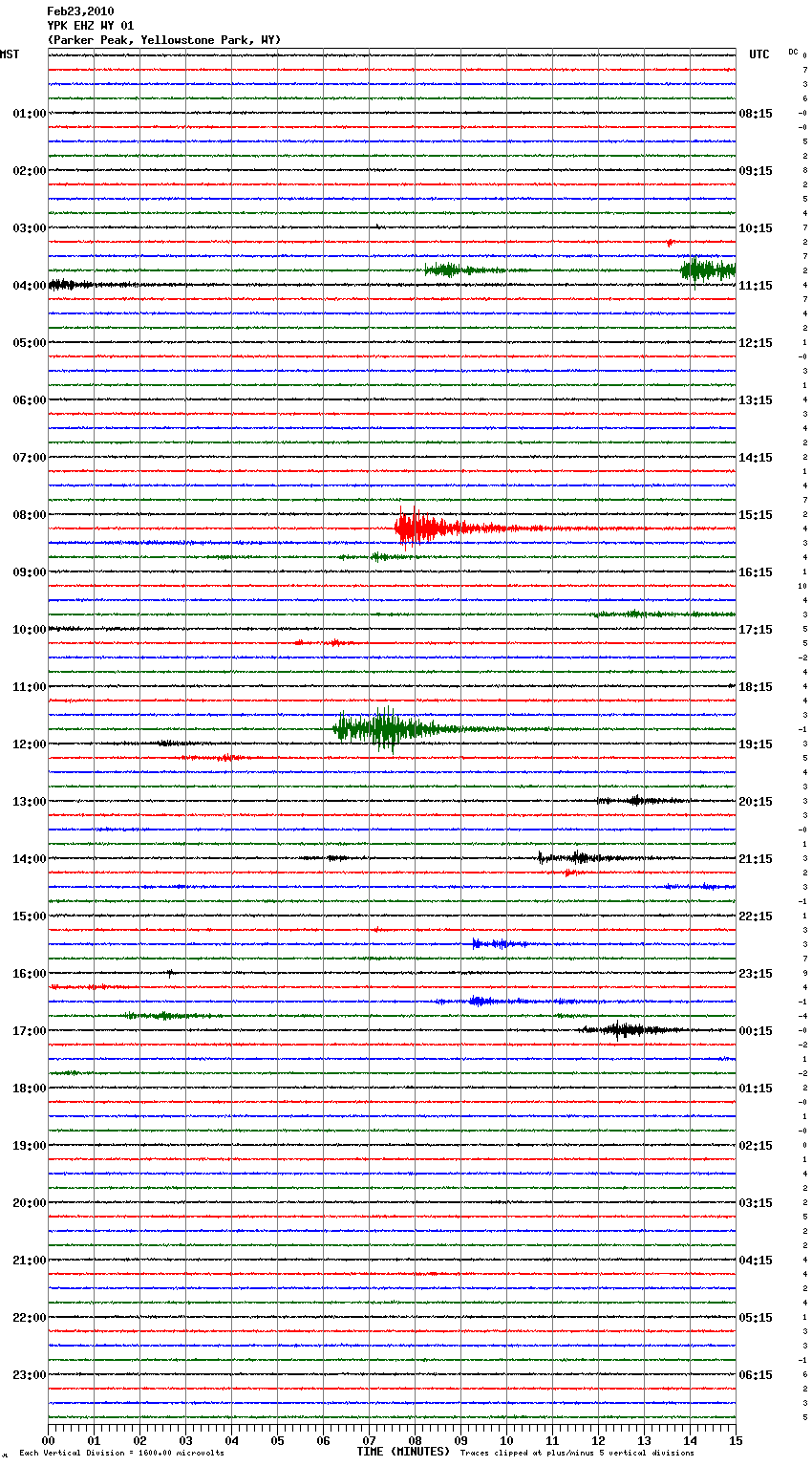This screenshot has width=812, height=1466.
Task: Click the 00:15 UTC time label
Action: click(756, 1031)
